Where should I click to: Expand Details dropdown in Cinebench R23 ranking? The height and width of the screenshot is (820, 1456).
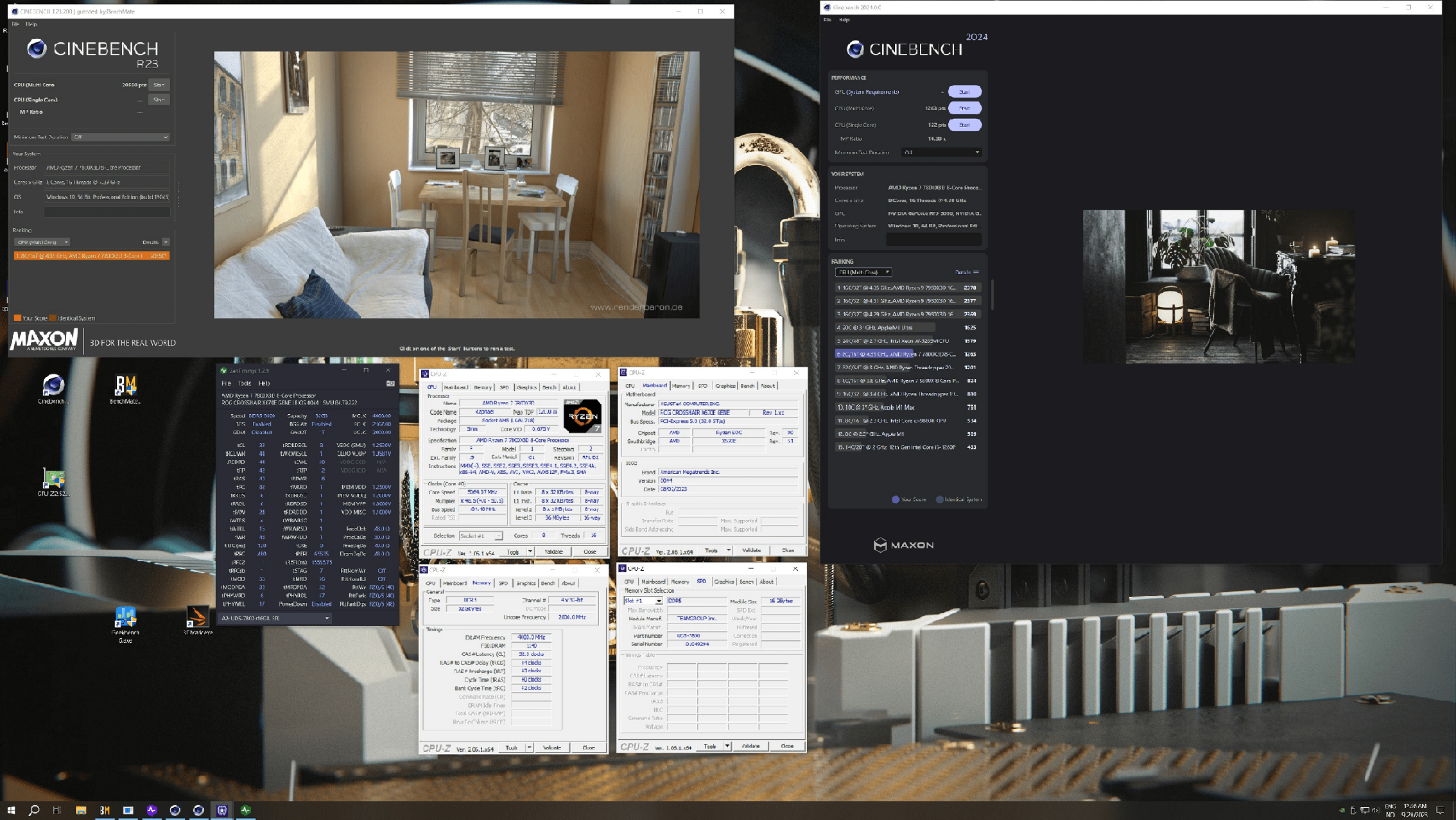pyautogui.click(x=166, y=242)
